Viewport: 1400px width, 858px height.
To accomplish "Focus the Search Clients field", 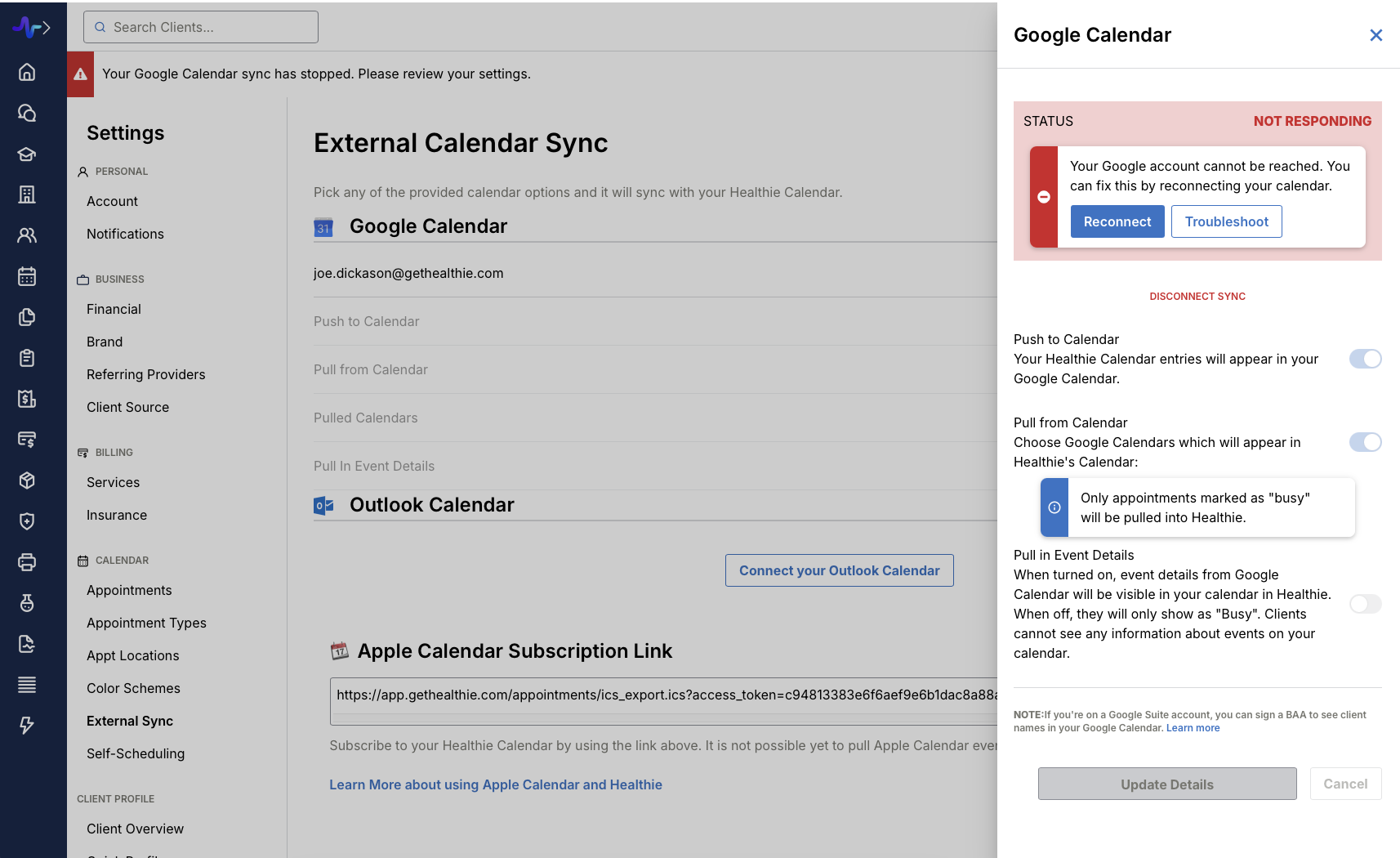I will [x=201, y=27].
